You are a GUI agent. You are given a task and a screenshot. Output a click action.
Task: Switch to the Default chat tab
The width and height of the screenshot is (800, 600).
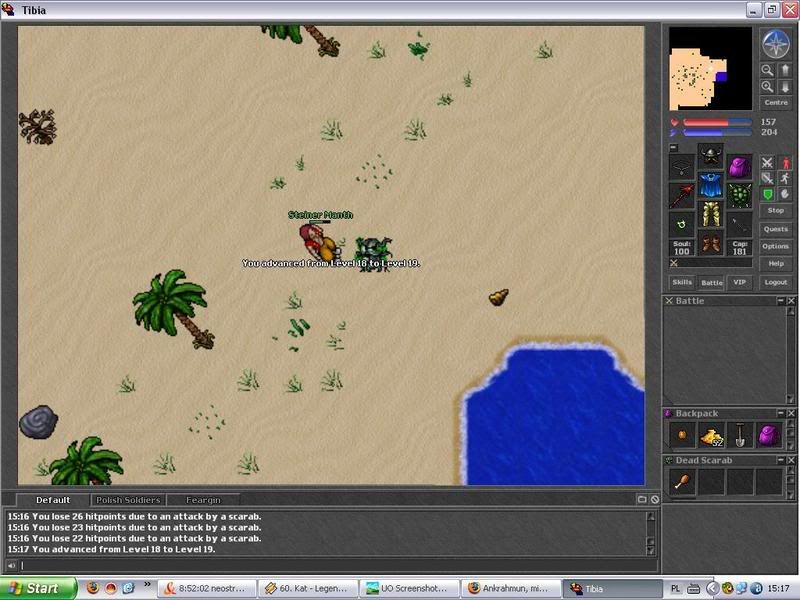tap(53, 500)
